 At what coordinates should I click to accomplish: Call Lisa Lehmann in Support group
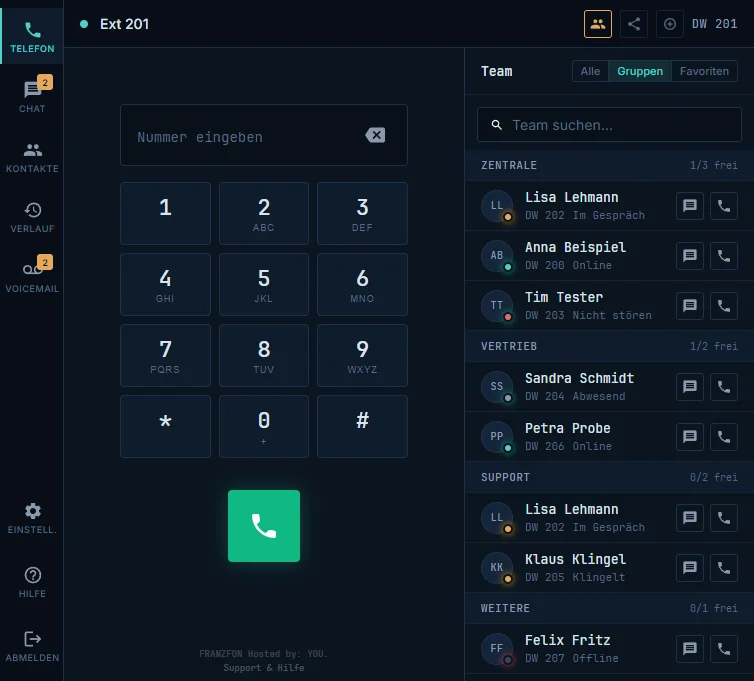(724, 518)
